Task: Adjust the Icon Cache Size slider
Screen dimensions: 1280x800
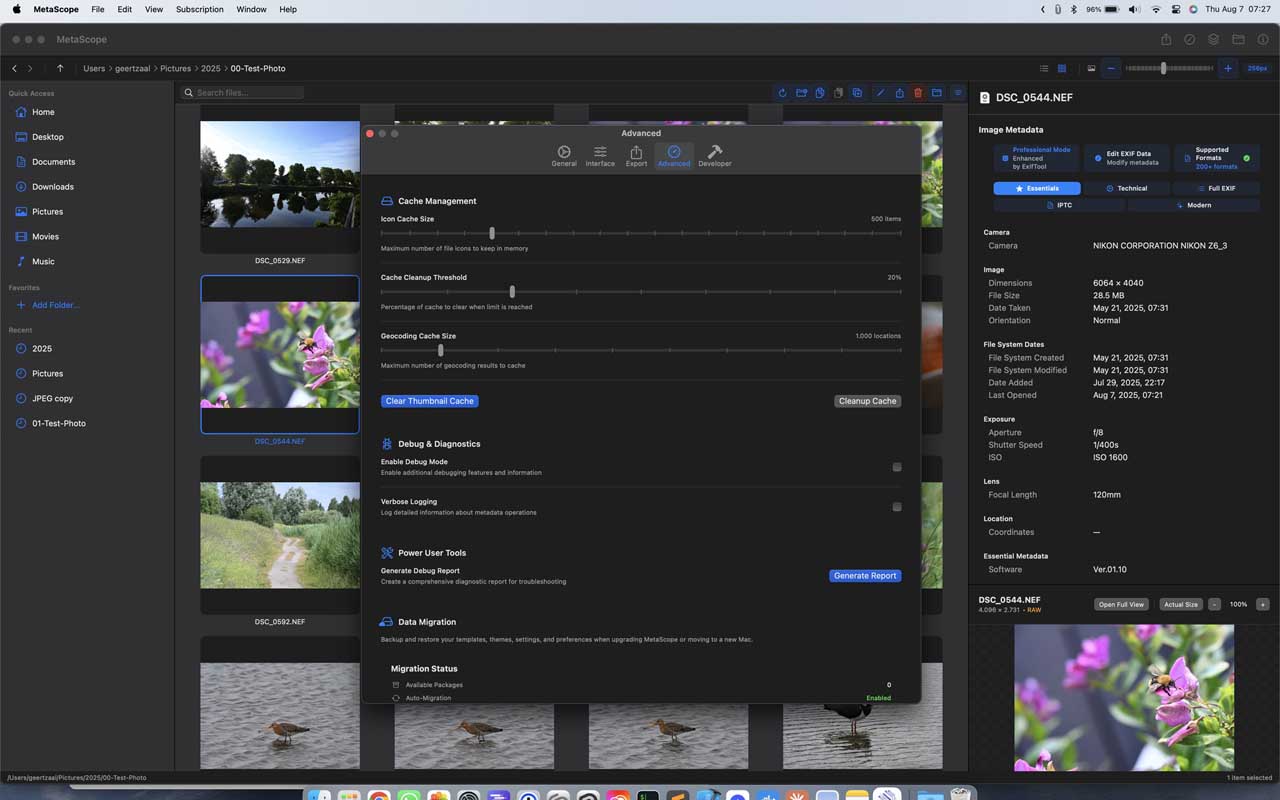Action: click(641, 233)
